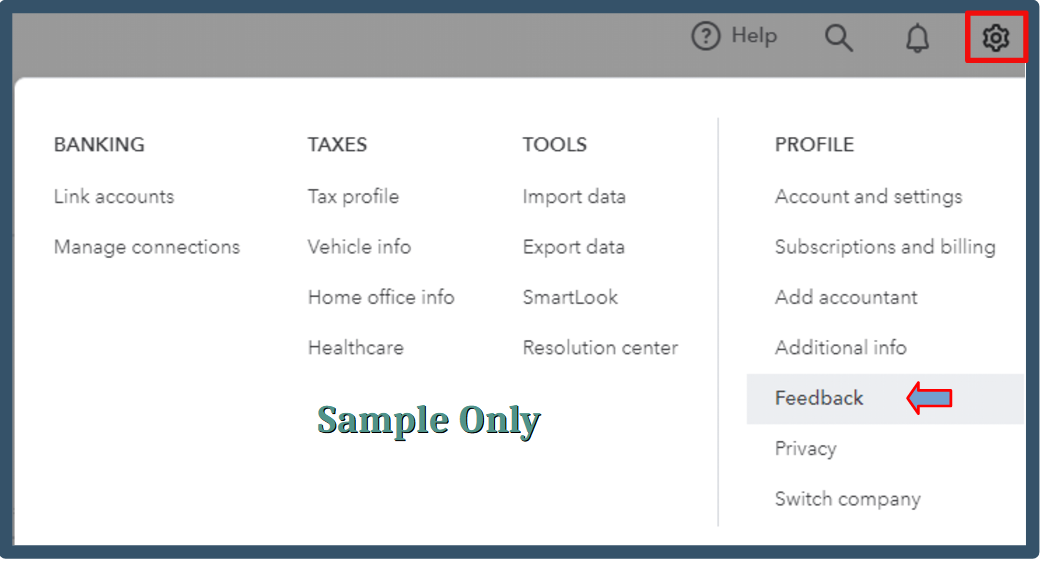Select Export data option
The height and width of the screenshot is (561, 1040).
pyautogui.click(x=573, y=247)
